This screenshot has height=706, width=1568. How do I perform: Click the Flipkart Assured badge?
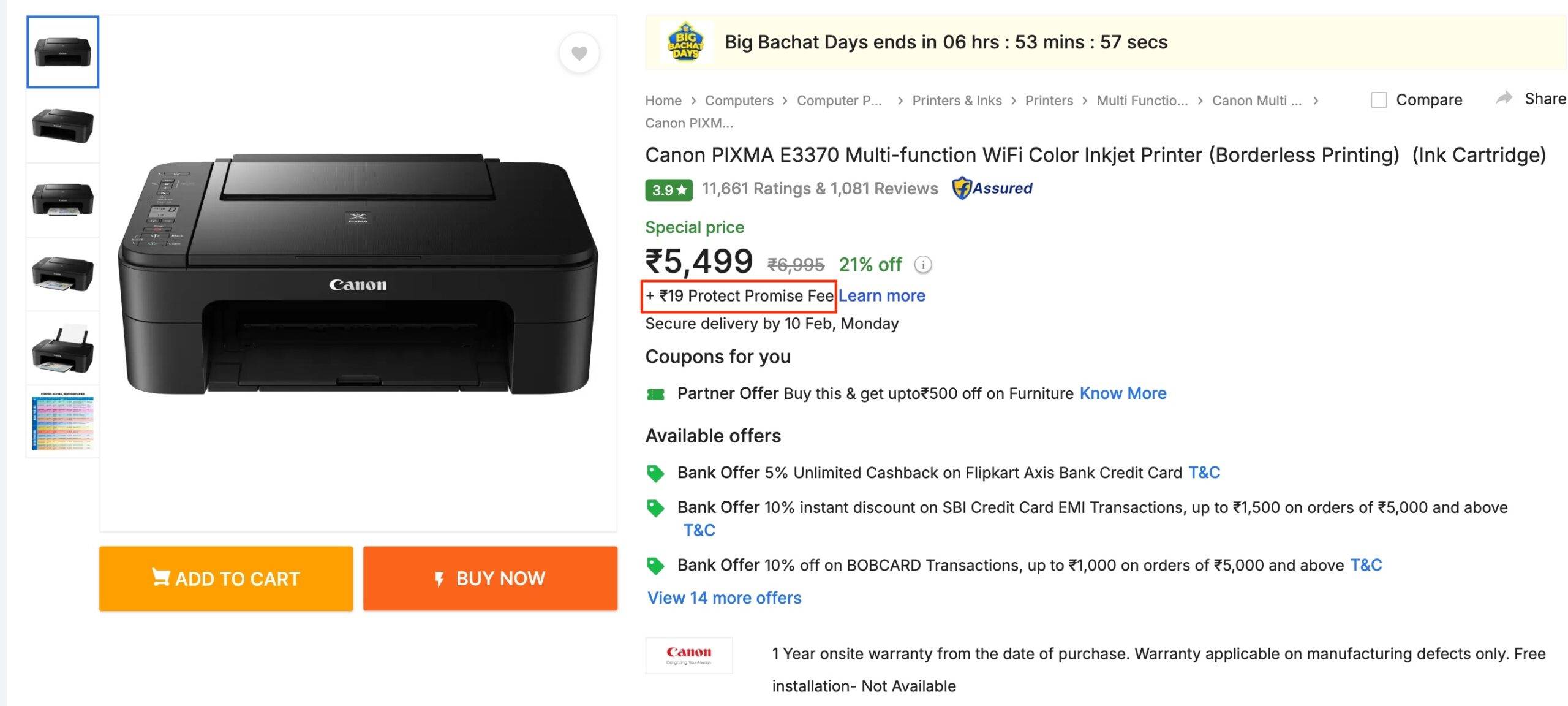click(992, 188)
